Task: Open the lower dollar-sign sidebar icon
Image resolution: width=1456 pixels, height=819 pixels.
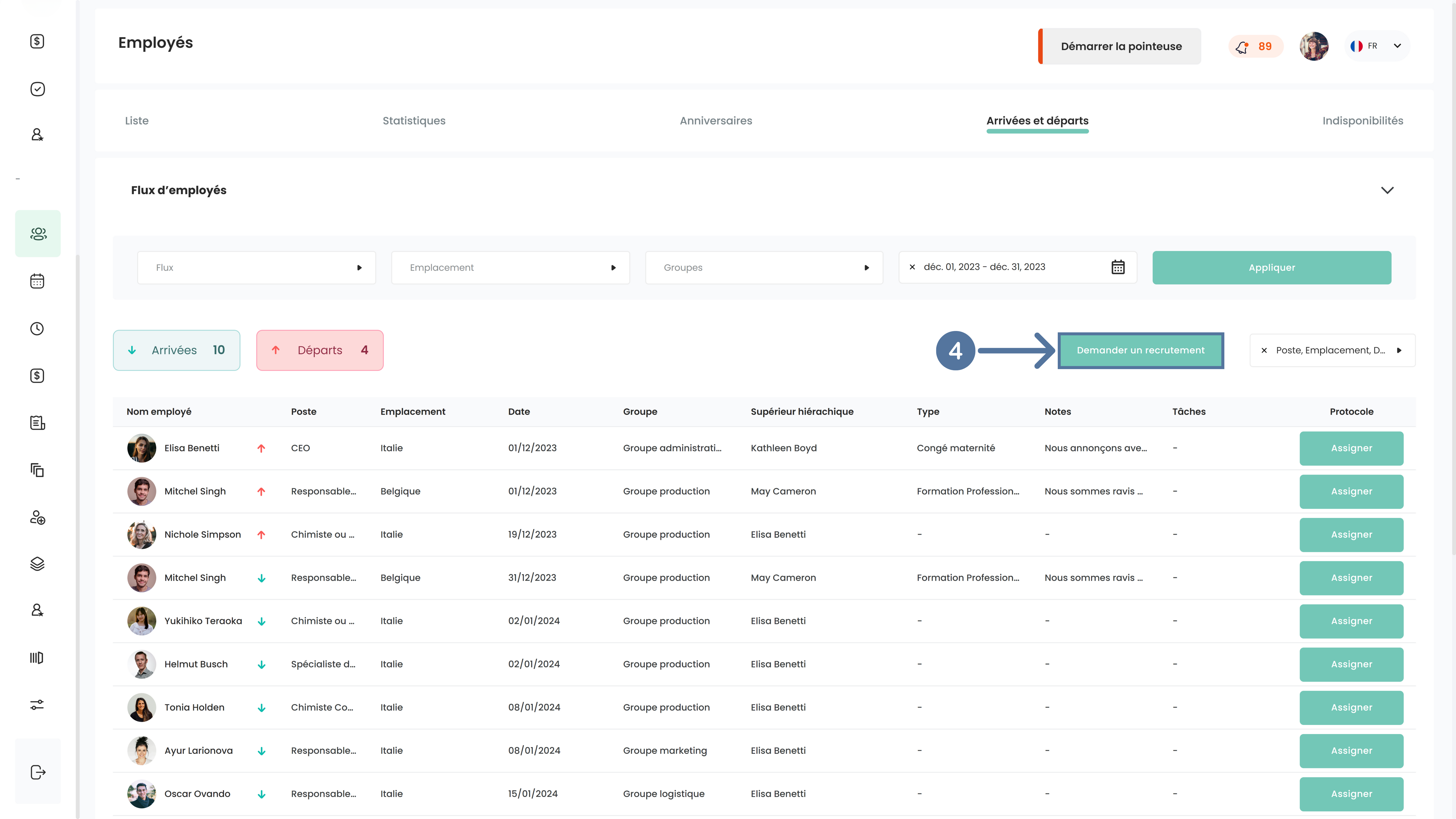Action: pyautogui.click(x=37, y=376)
